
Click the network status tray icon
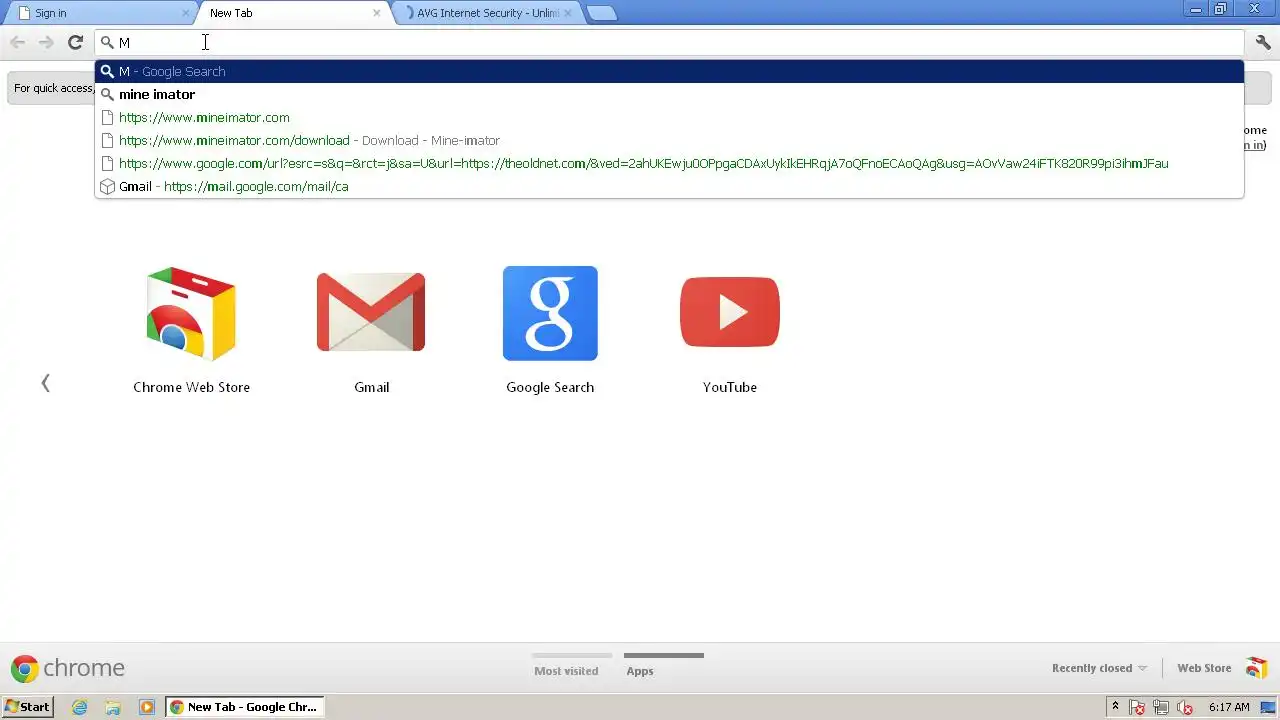(x=1161, y=707)
